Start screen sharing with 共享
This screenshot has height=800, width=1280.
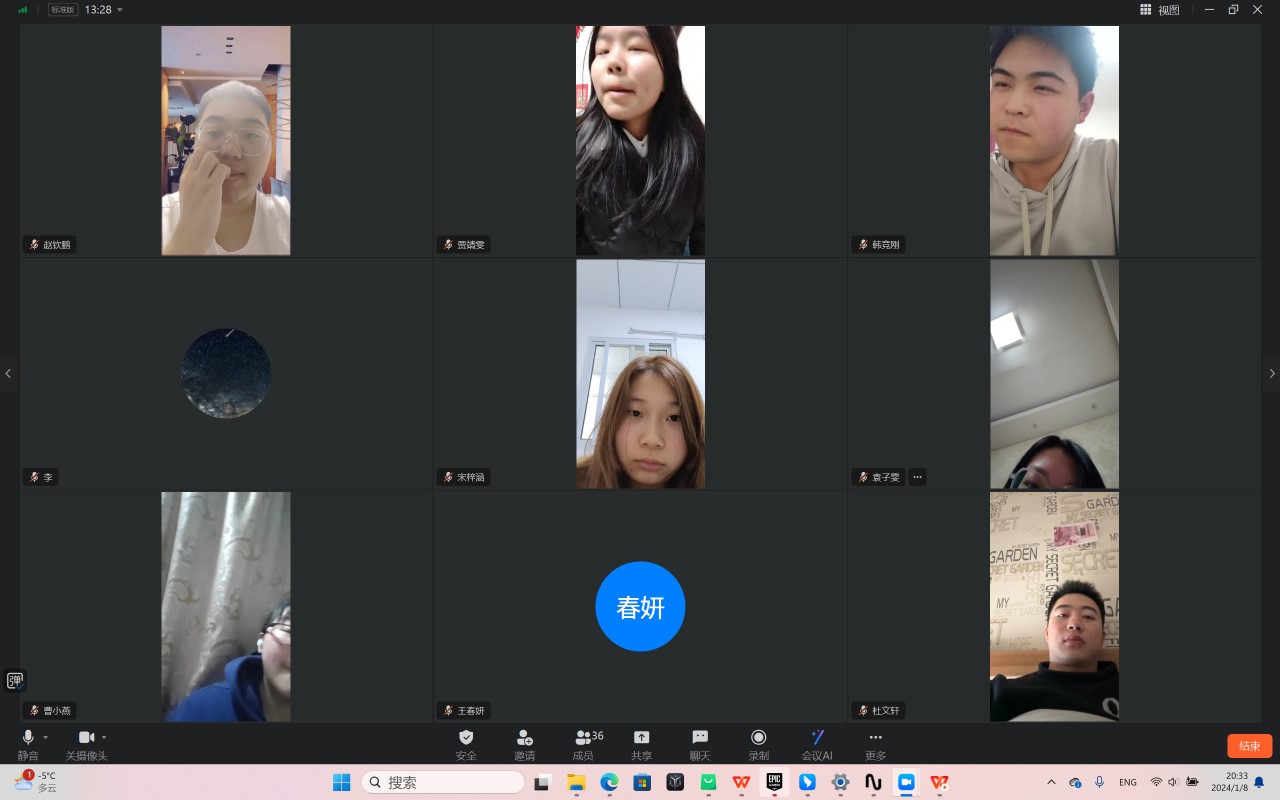coord(642,744)
